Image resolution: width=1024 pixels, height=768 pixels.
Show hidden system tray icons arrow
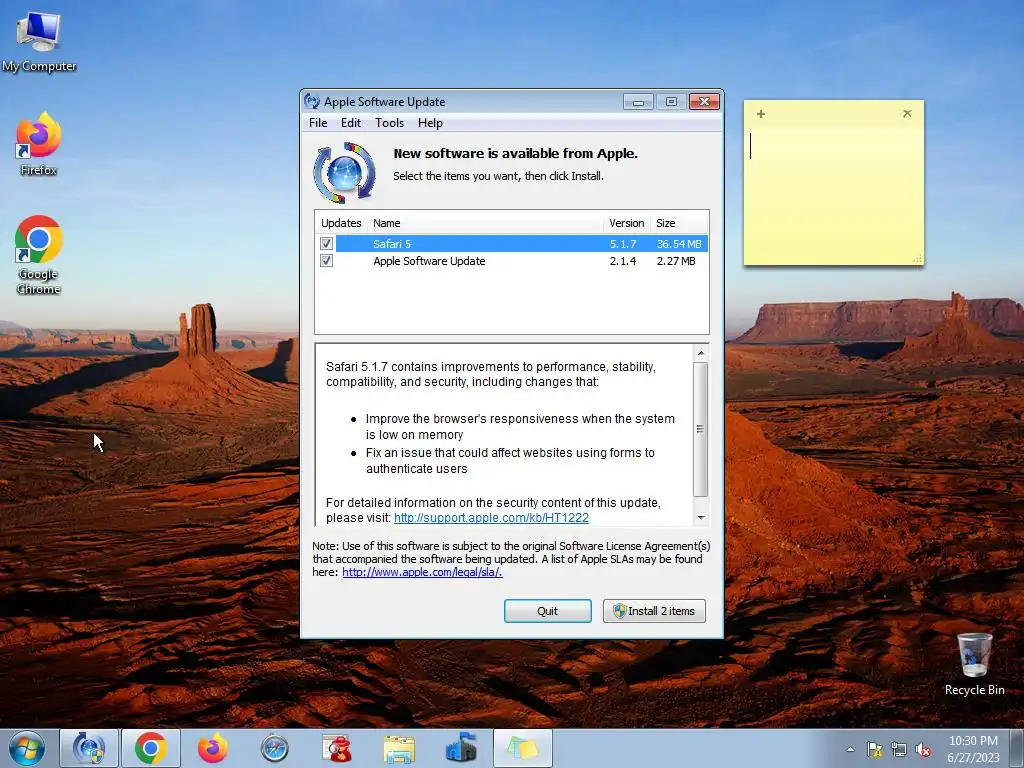pyautogui.click(x=850, y=749)
